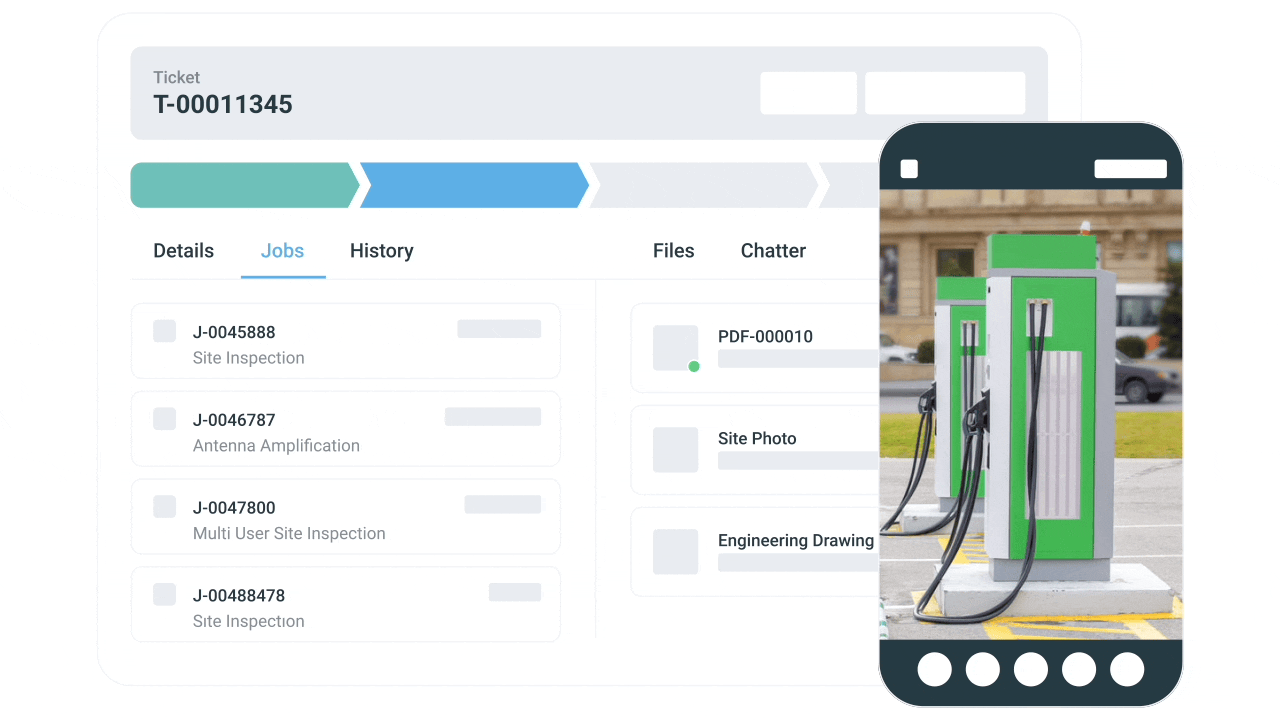Tick the checkbox for Multi User Site Inspection
1280x720 pixels.
164,507
